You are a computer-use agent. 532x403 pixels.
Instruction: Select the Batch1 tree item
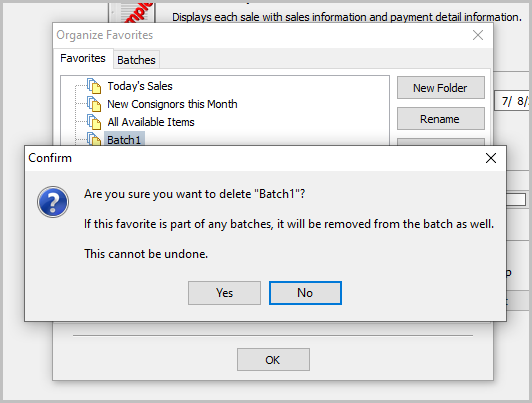(x=124, y=139)
